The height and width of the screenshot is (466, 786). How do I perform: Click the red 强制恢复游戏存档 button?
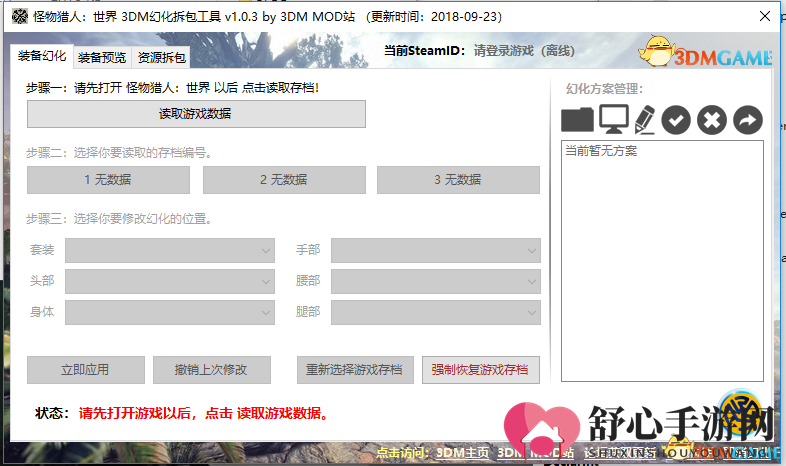pyautogui.click(x=481, y=370)
